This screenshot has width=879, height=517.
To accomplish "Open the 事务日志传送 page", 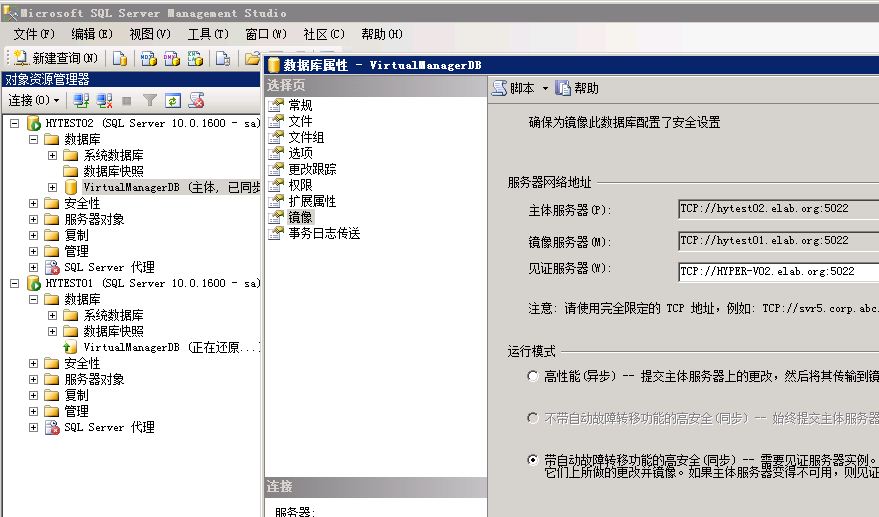I will (x=324, y=233).
